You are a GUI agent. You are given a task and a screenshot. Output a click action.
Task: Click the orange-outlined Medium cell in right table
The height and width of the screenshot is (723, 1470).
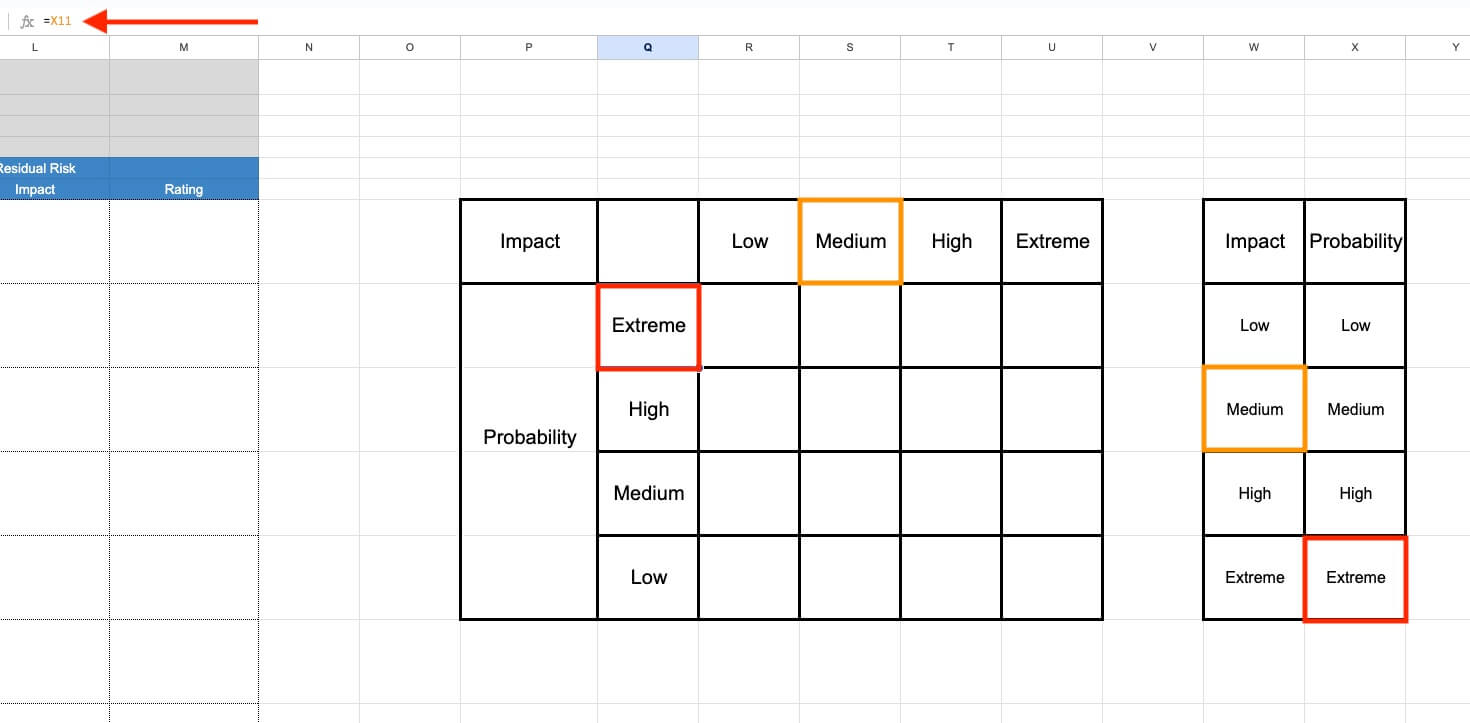pos(1254,409)
